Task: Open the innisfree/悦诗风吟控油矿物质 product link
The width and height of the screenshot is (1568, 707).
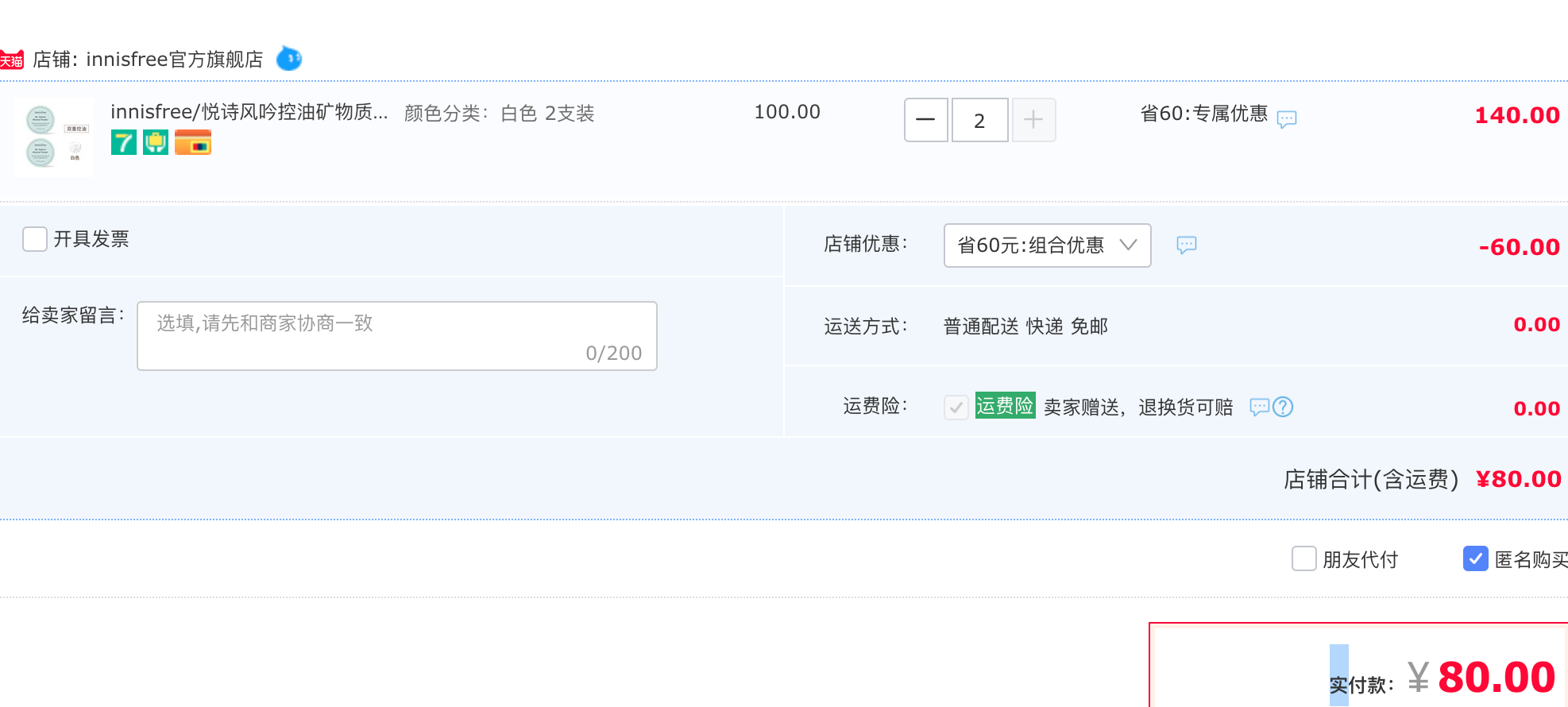Action: 249,112
